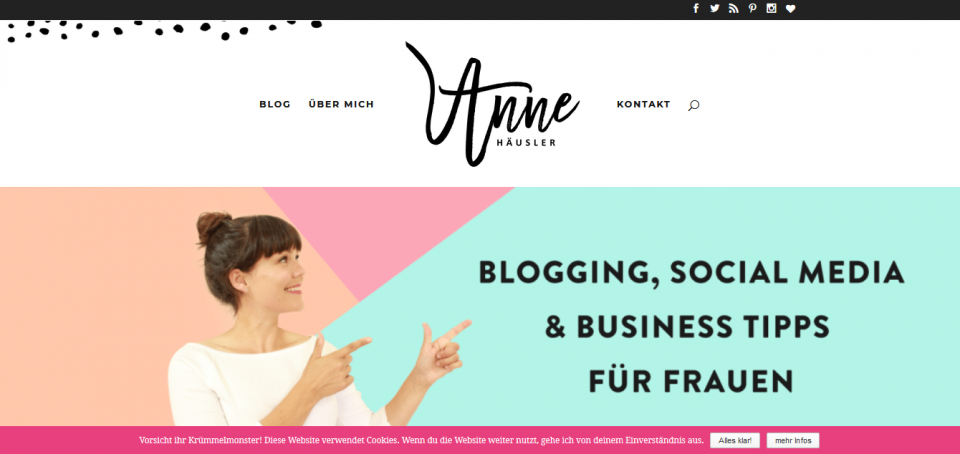This screenshot has height=454, width=960.
Task: Click the Anne Häusler script logo
Action: click(493, 104)
